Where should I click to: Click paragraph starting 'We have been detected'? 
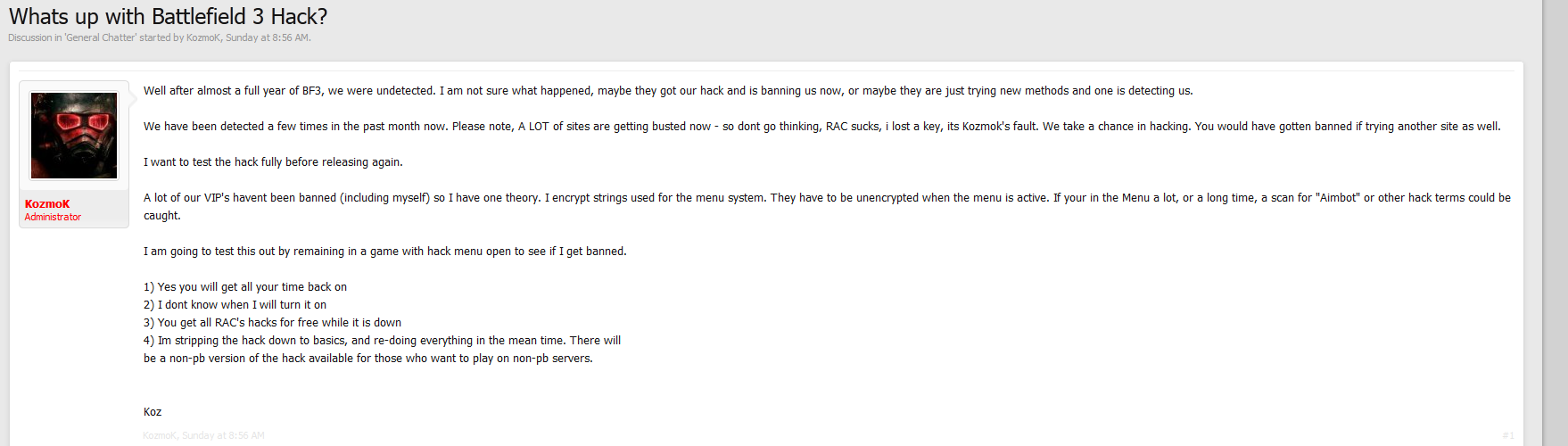(821, 127)
